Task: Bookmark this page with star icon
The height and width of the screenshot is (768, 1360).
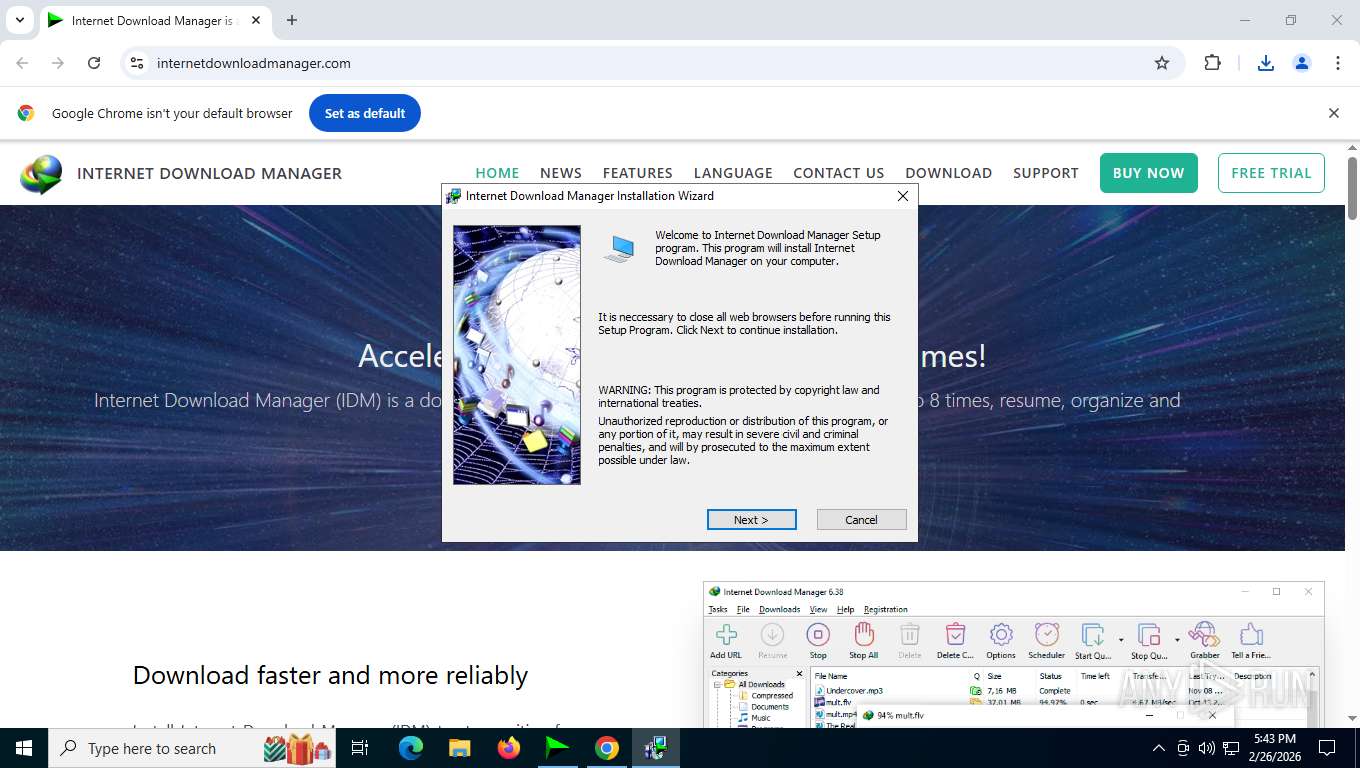Action: pos(1162,63)
